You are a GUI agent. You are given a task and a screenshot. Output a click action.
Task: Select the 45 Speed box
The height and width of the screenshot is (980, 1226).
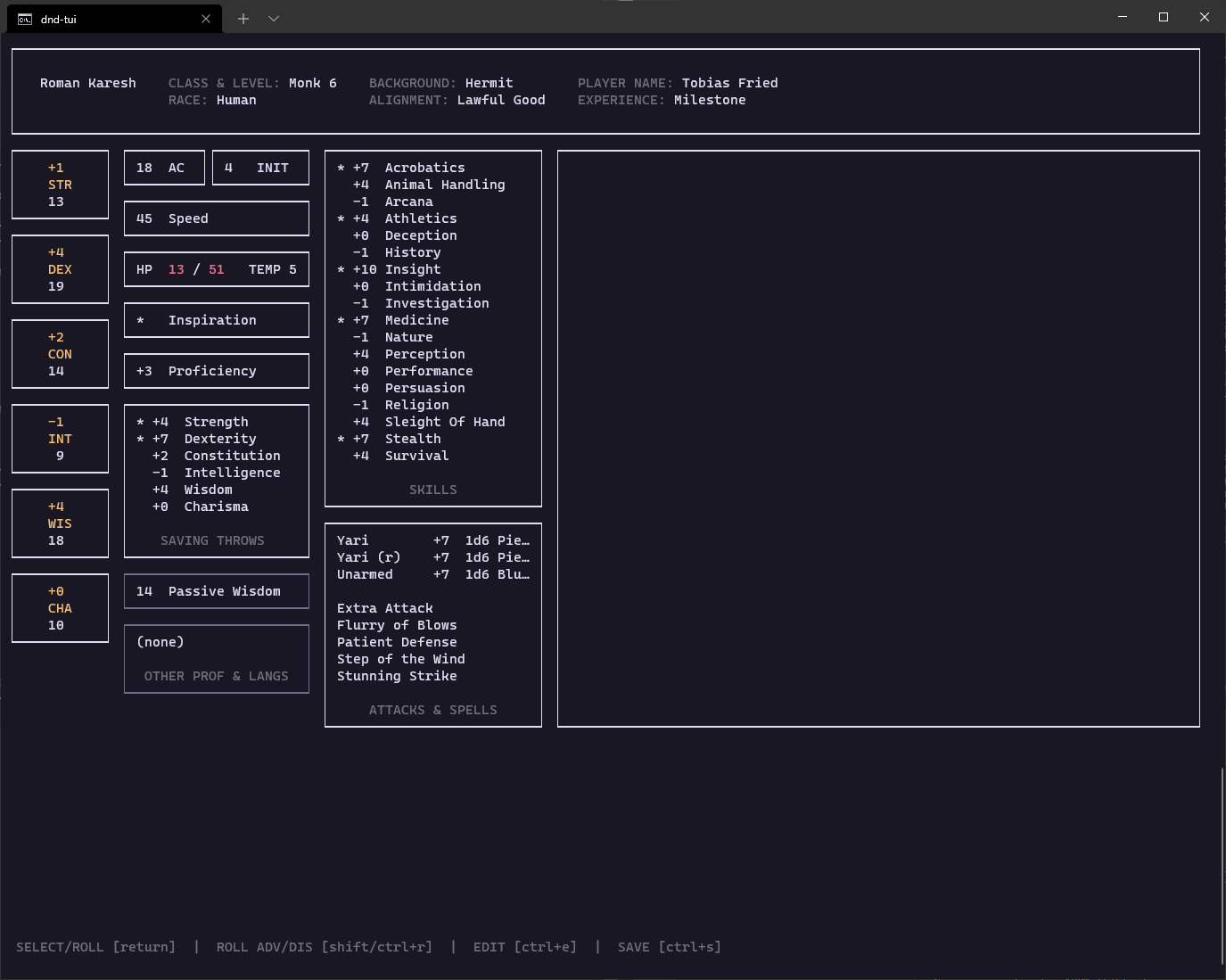point(217,218)
